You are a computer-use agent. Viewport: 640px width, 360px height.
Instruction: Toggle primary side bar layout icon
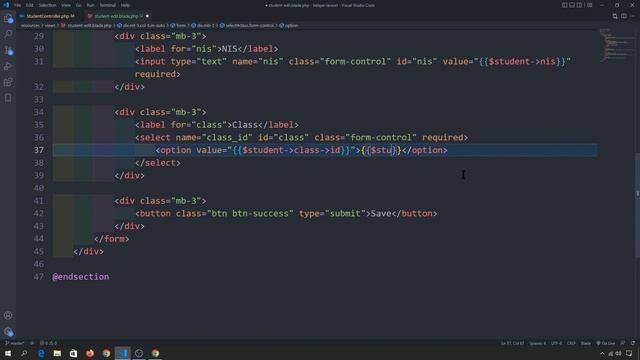[564, 5]
